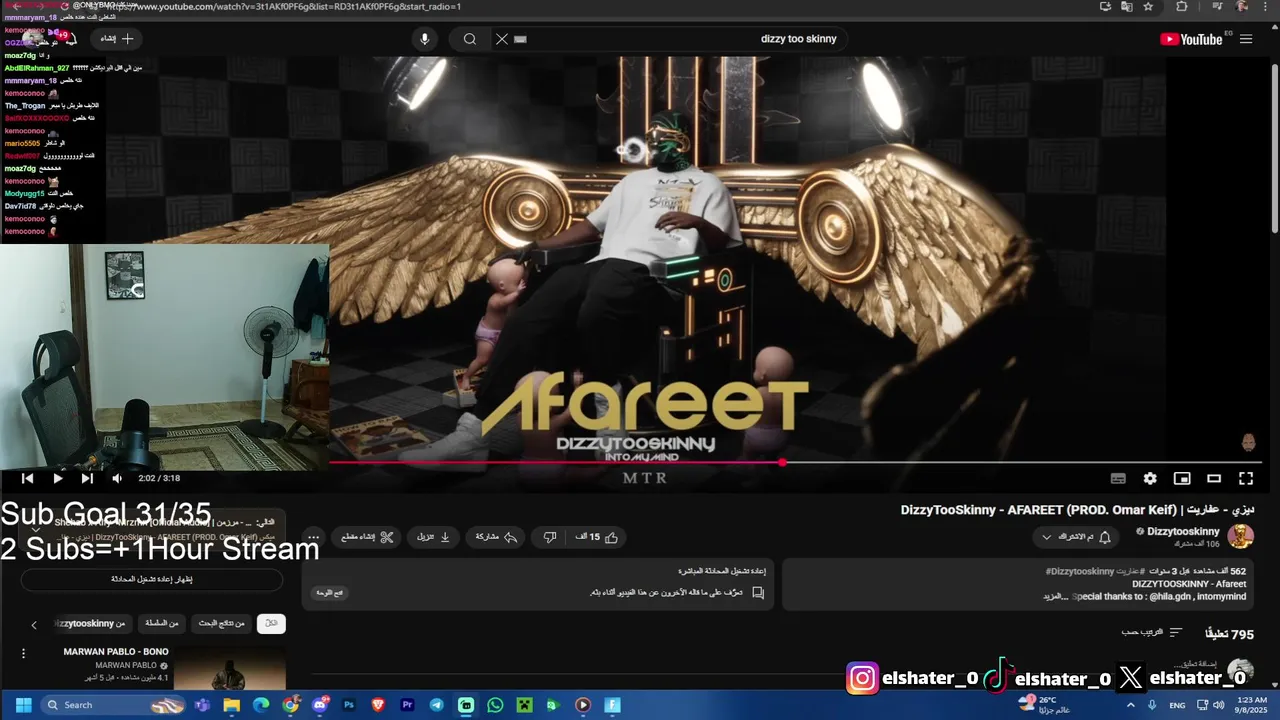Screen dimensions: 1280x720
Task: Bookmark this page with the star icon
Action: [x=1148, y=6]
